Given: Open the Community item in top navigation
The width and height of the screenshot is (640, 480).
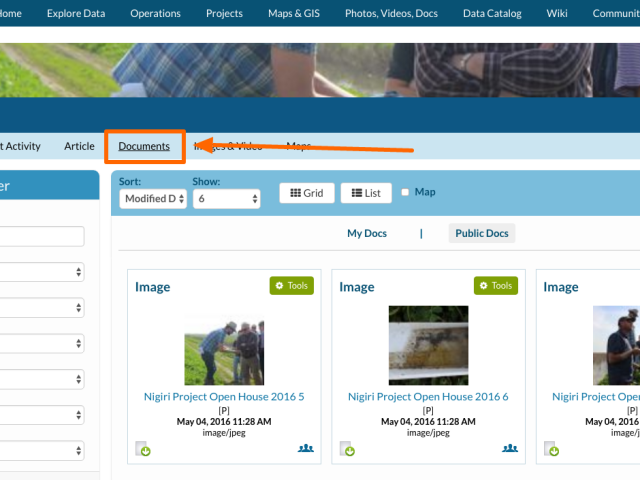Looking at the screenshot, I should tap(616, 13).
